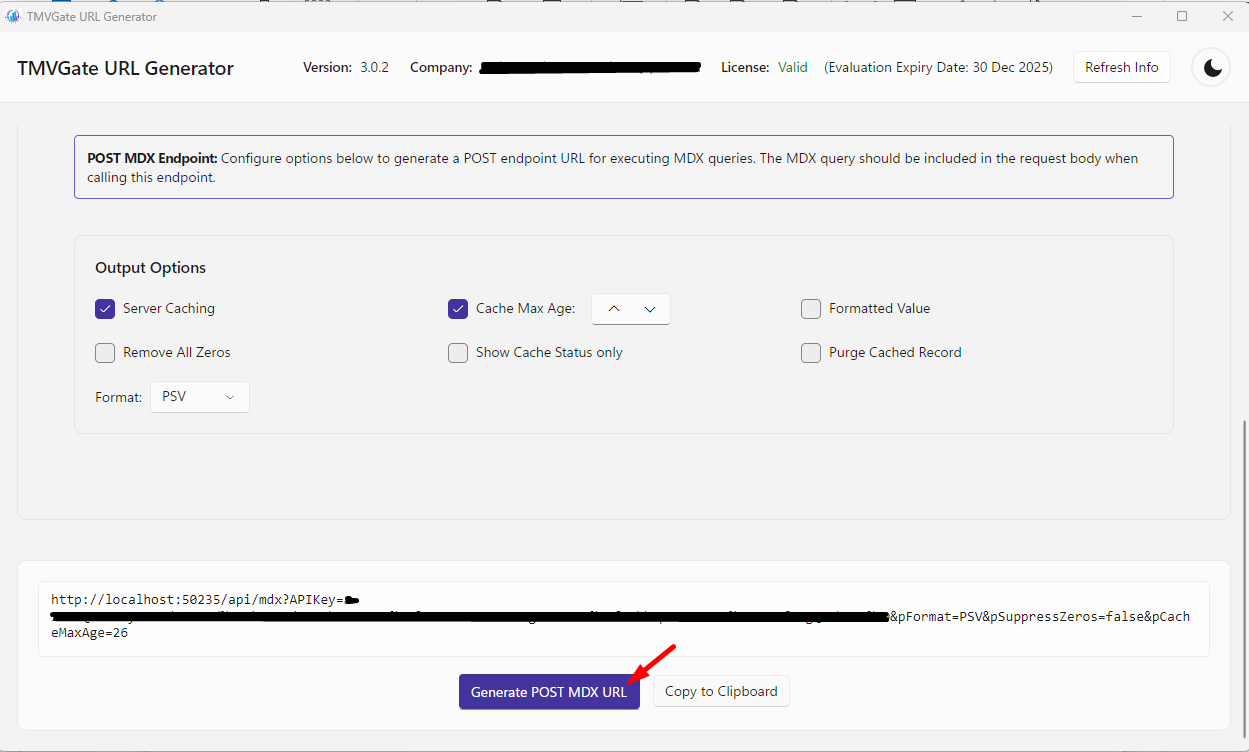Viewport: 1249px width, 752px height.
Task: Close the TMVGate URL Generator window
Action: pos(1227,16)
